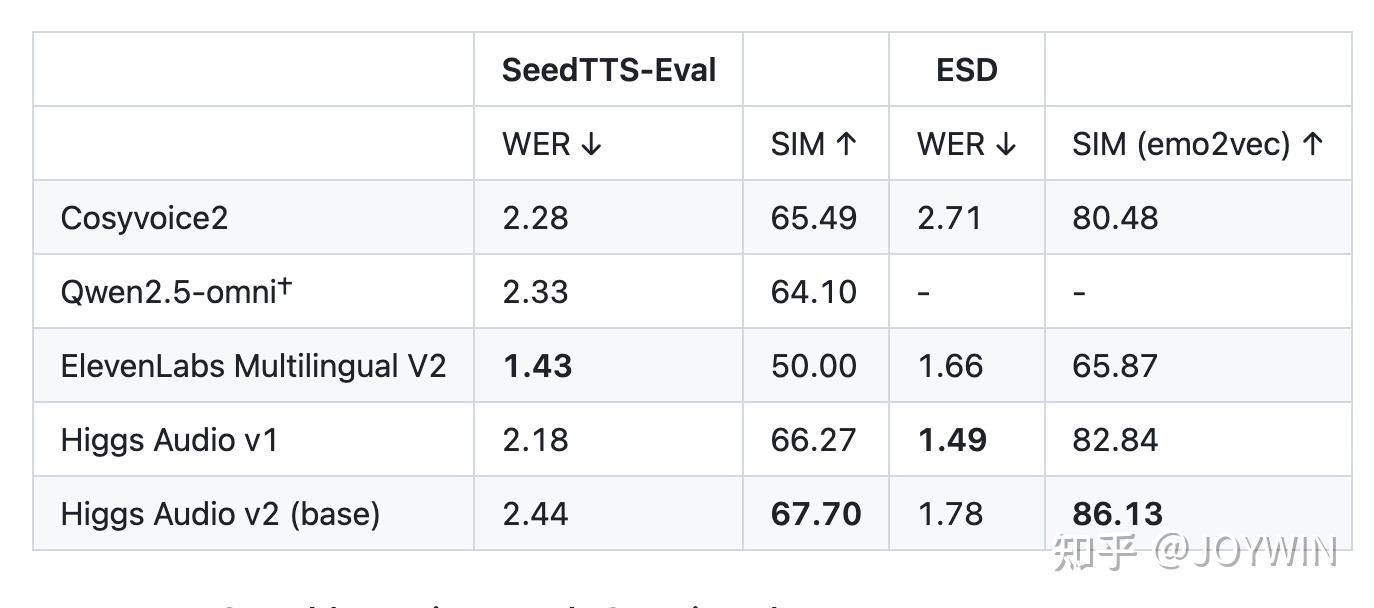Click the 2.44 WER cell for Higgs v2
1374x608 pixels.
tap(535, 514)
